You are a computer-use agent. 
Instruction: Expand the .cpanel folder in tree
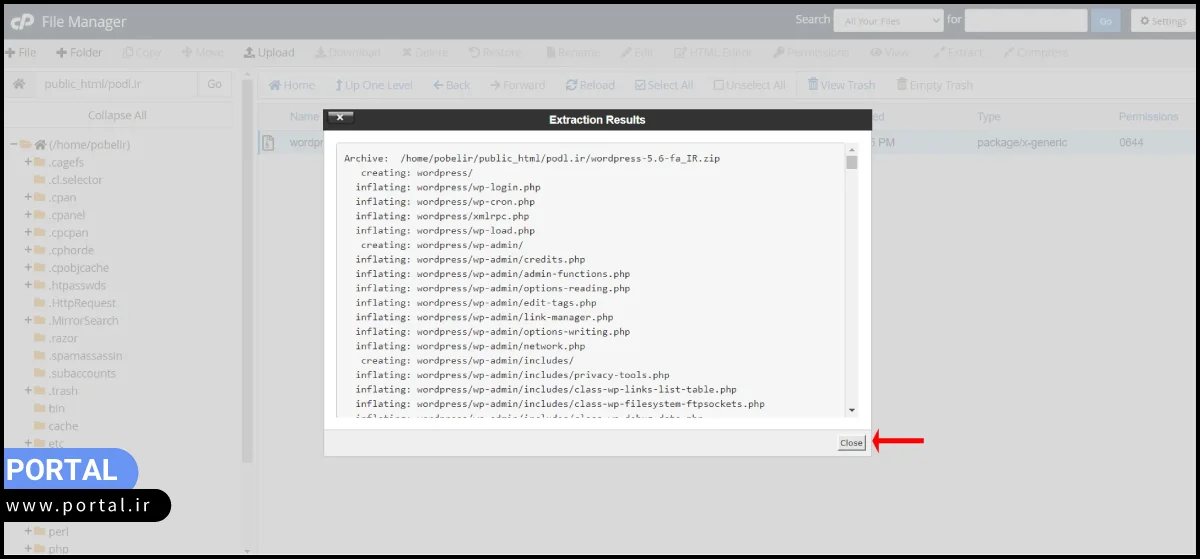(29, 215)
